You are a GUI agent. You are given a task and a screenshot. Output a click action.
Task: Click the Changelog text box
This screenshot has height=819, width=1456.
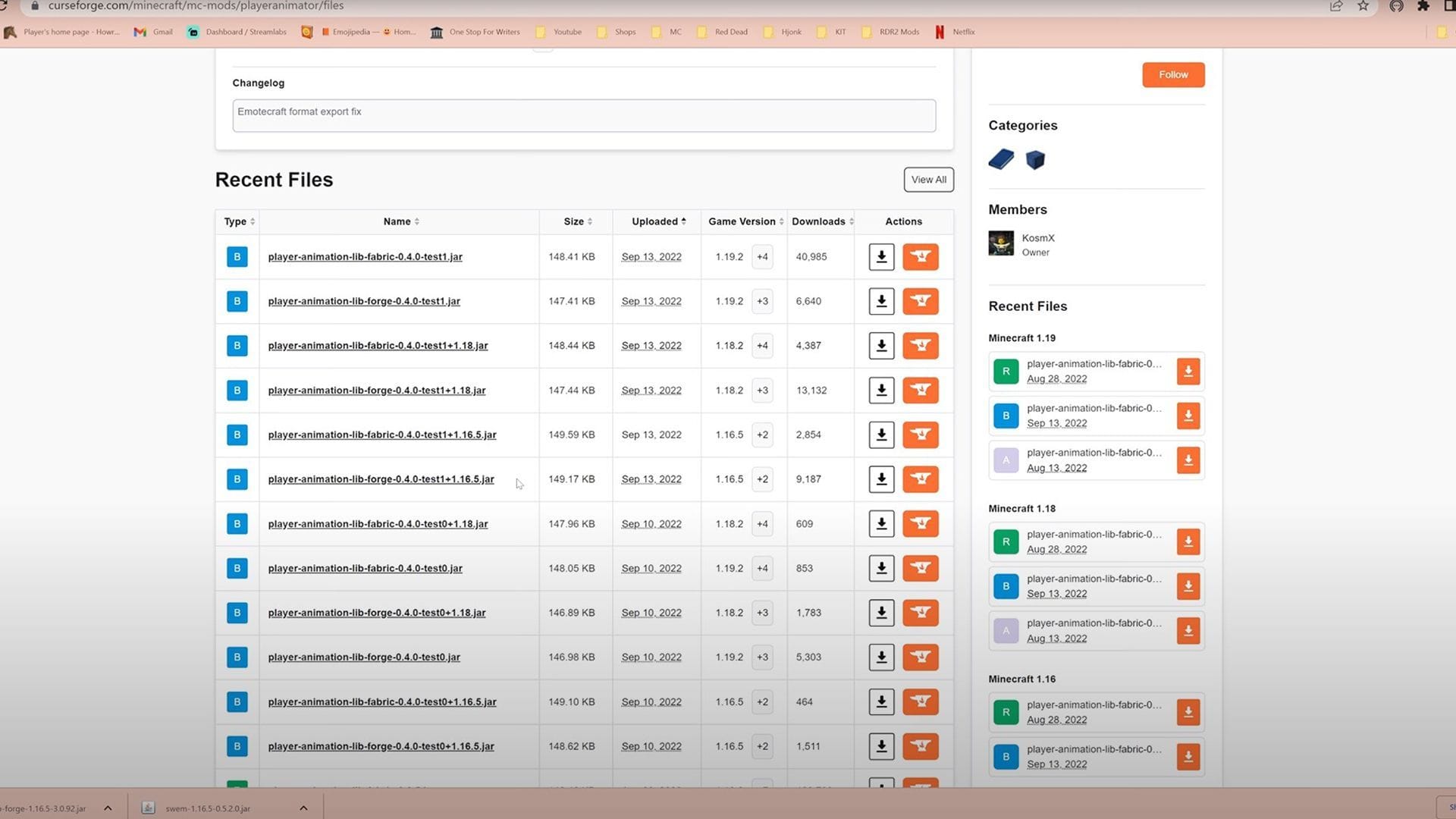point(584,115)
